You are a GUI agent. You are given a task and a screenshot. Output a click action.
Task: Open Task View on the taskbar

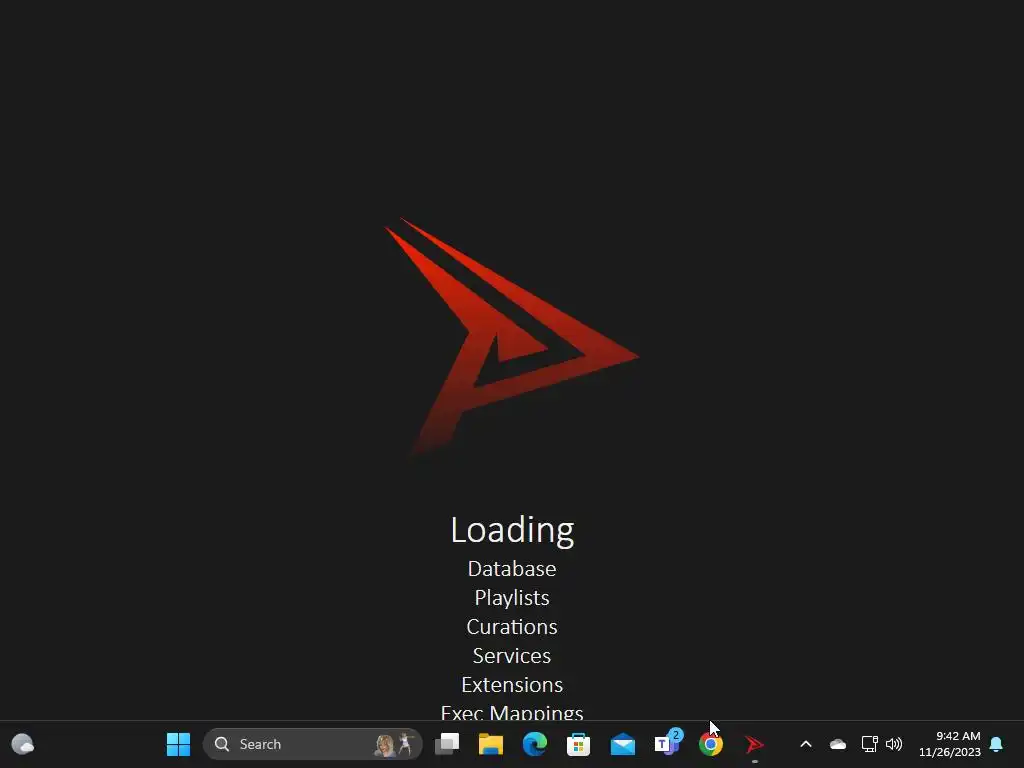(x=447, y=744)
